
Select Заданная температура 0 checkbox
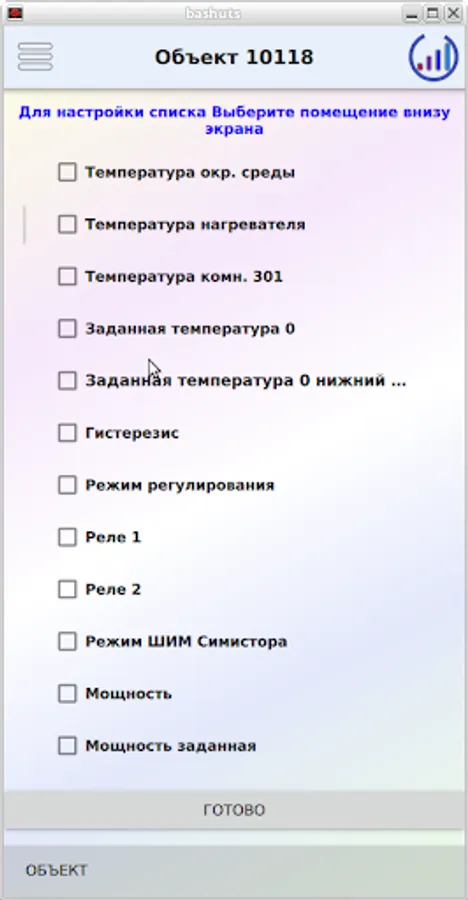(x=67, y=329)
